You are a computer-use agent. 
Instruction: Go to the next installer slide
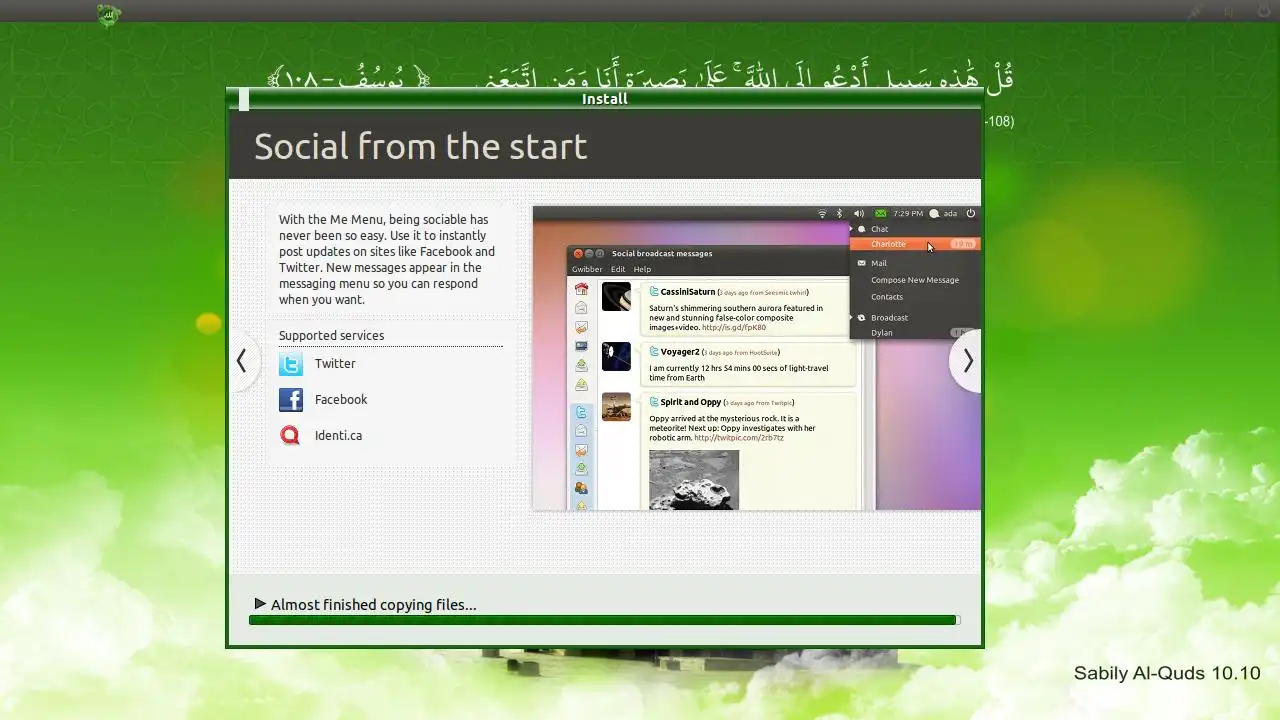click(x=967, y=362)
